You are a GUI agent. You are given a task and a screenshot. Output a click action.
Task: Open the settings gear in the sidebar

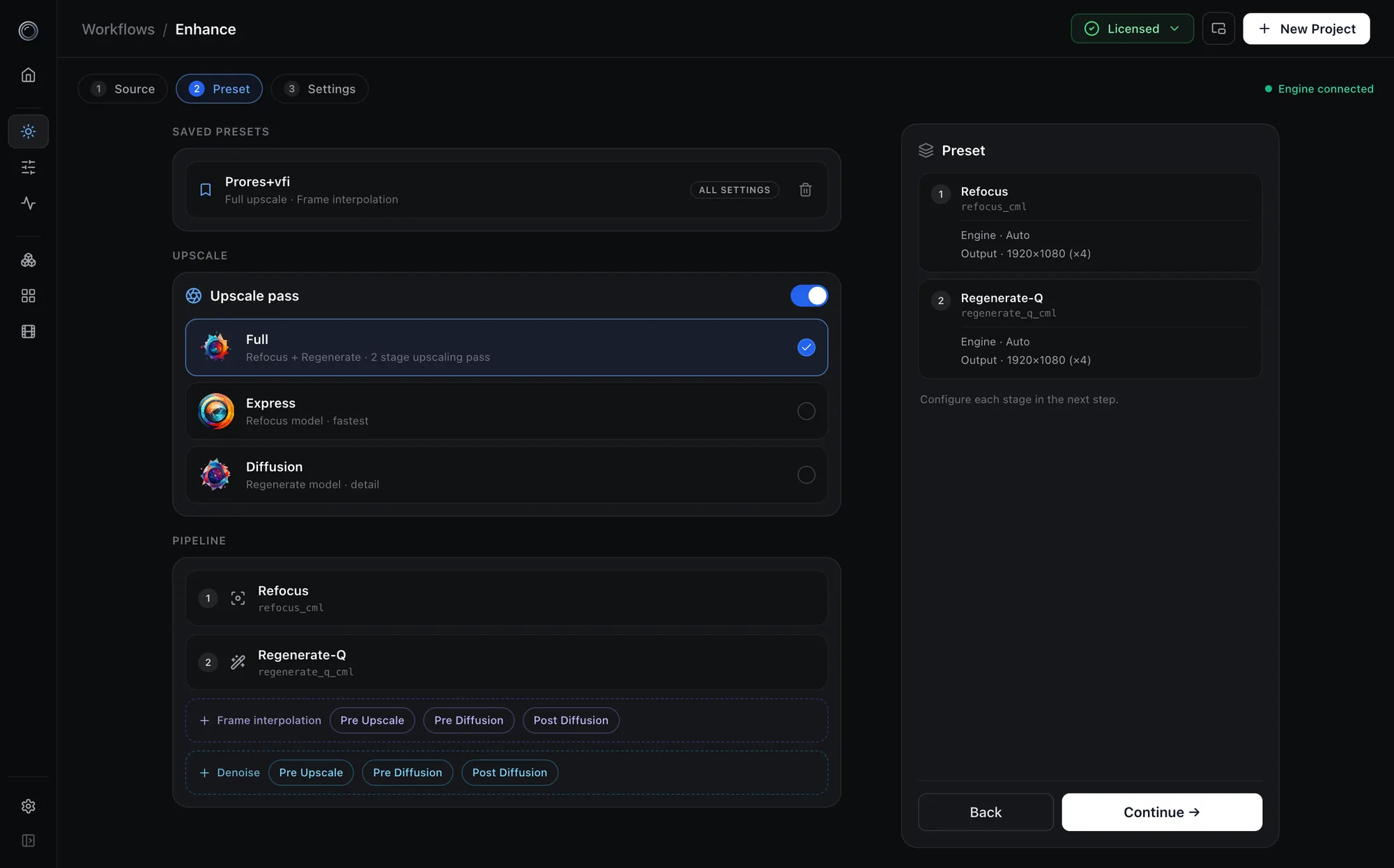pyautogui.click(x=28, y=806)
